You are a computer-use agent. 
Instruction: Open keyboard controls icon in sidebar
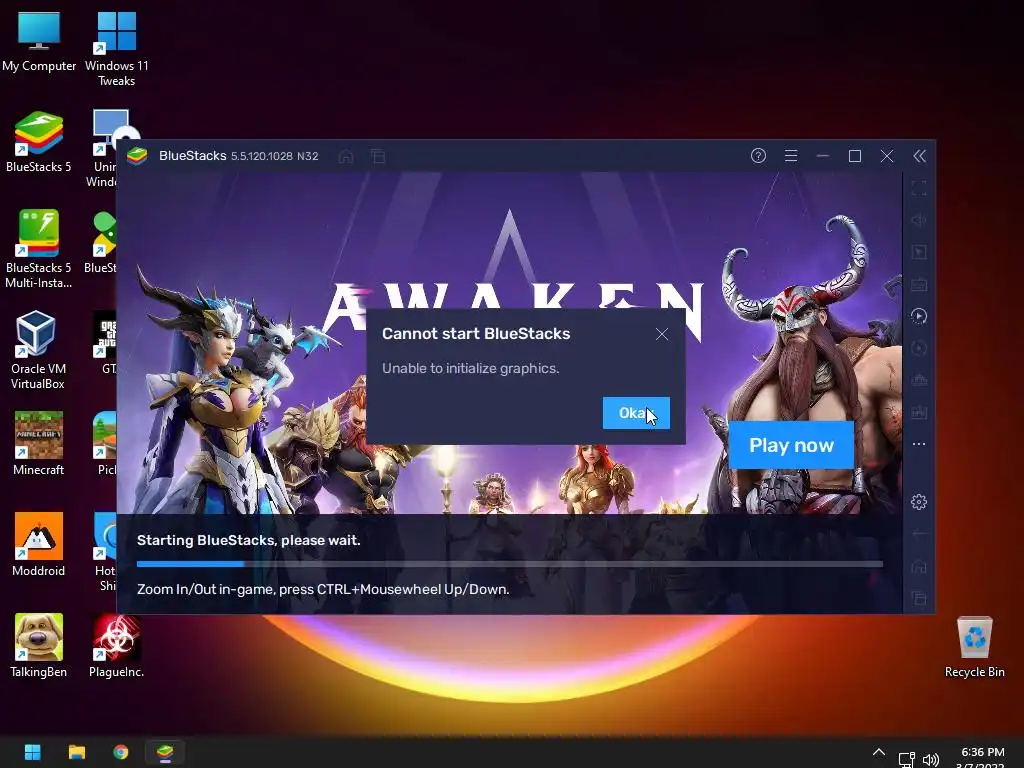(919, 284)
